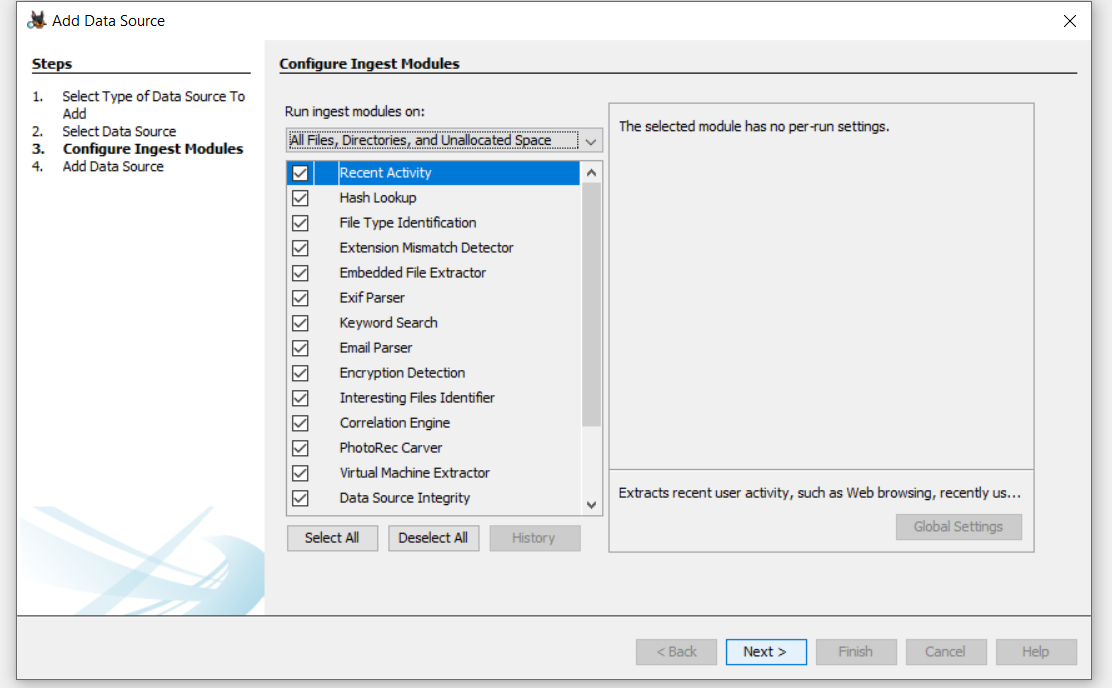This screenshot has width=1112, height=688.
Task: Open the ingest target dropdown
Action: point(590,140)
